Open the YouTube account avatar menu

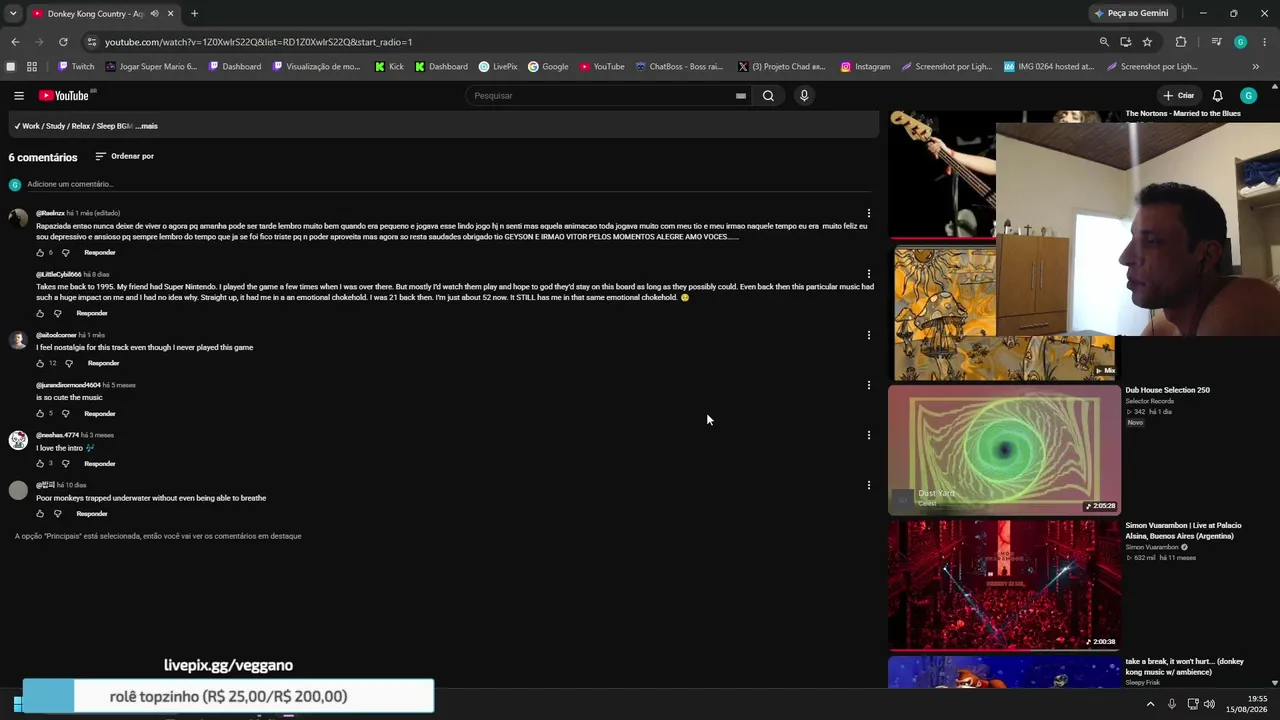[x=1248, y=96]
